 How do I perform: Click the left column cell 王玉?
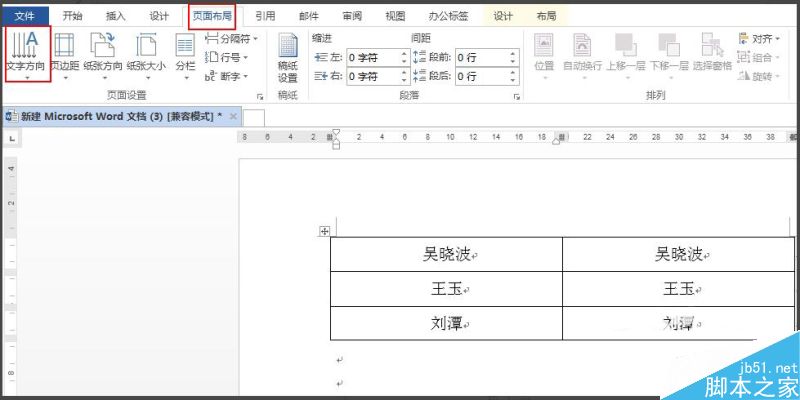pyautogui.click(x=446, y=289)
